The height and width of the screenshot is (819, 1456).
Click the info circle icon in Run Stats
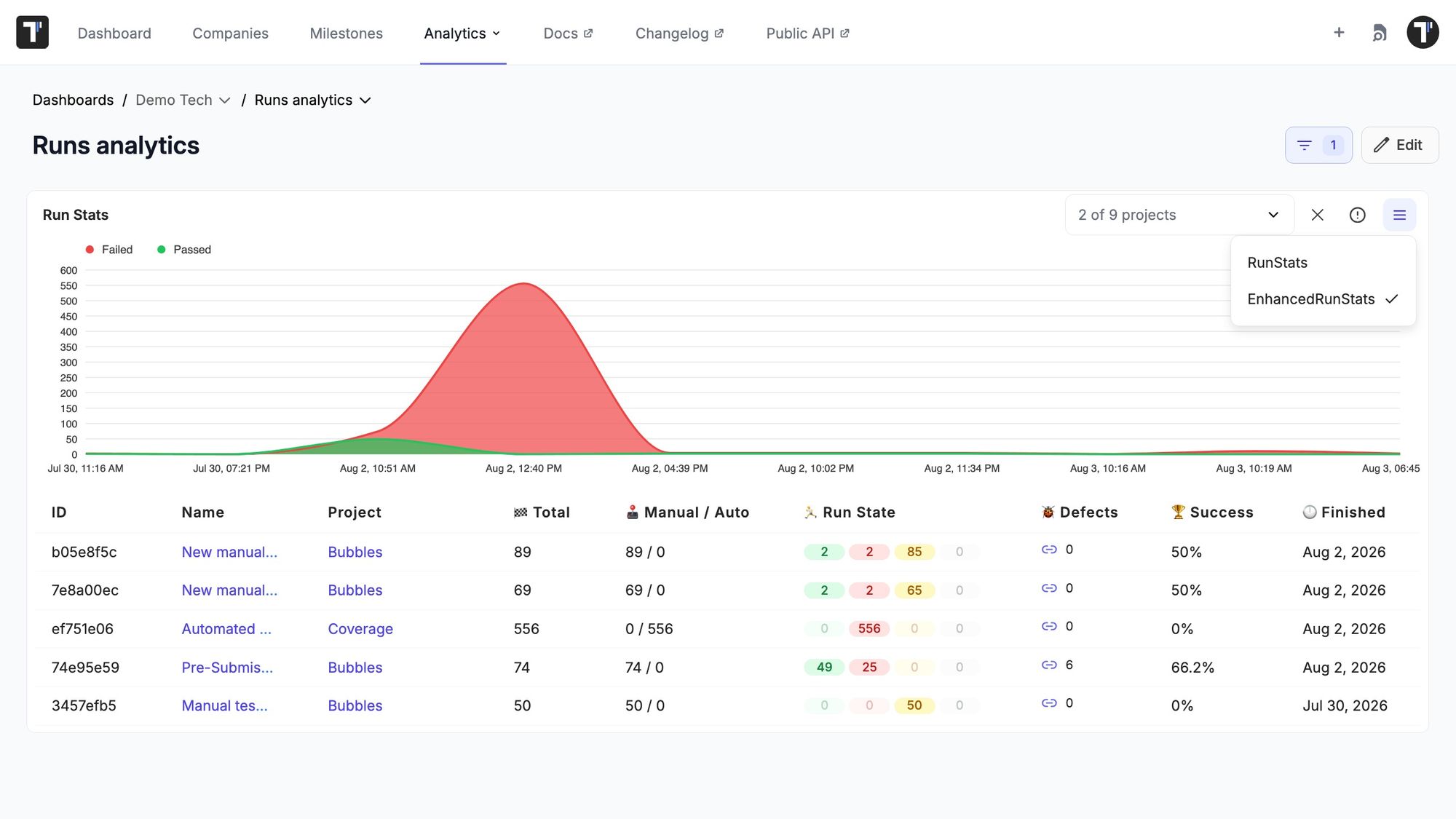(1357, 215)
